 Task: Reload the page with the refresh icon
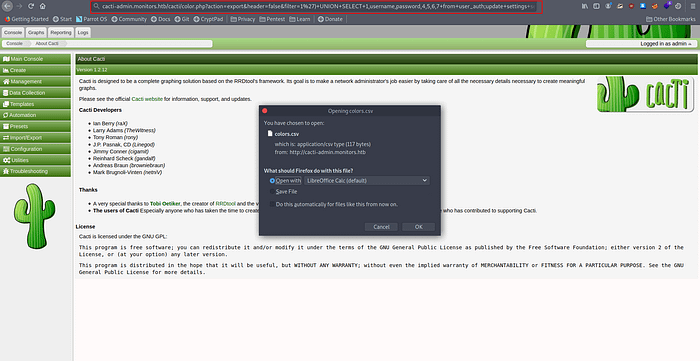pos(31,6)
